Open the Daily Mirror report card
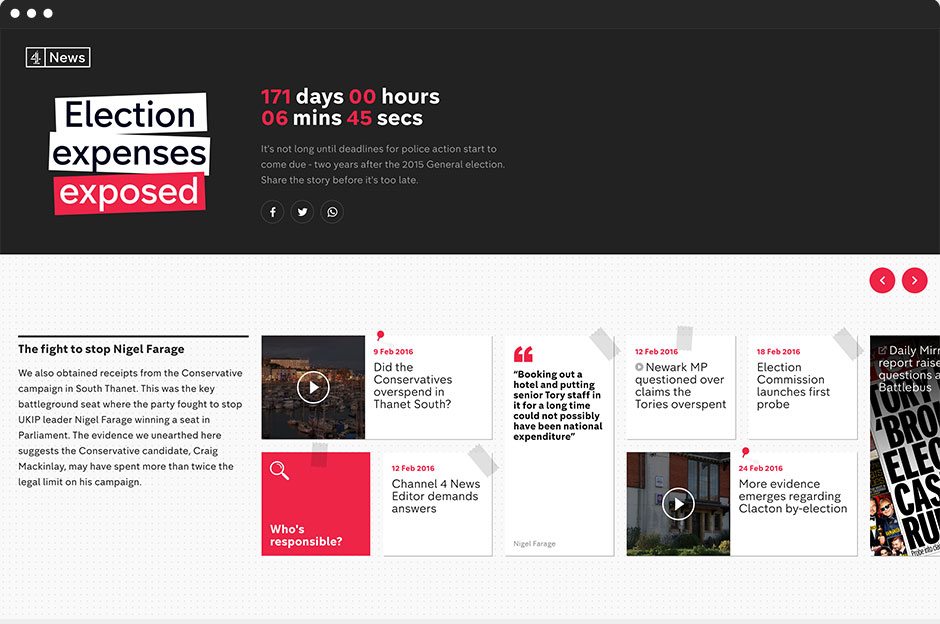This screenshot has height=624, width=940. [905, 445]
